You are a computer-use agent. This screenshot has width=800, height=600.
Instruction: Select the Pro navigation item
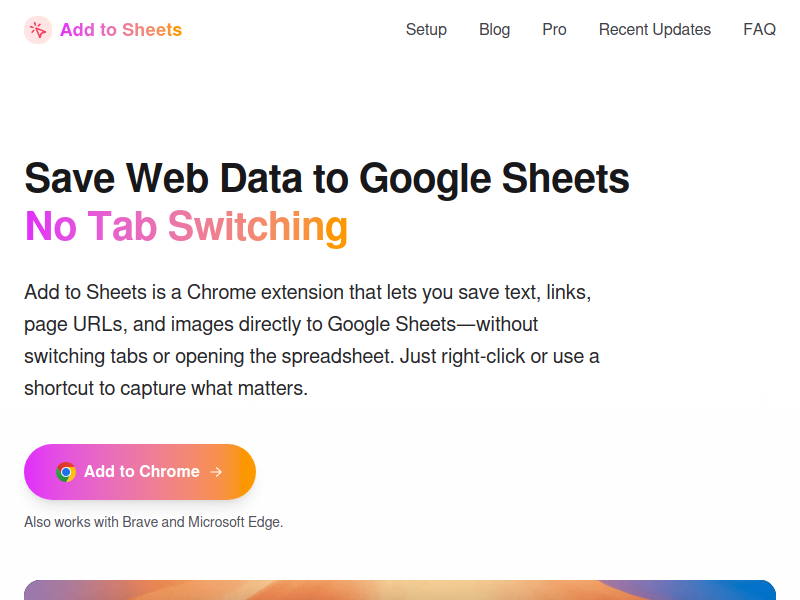tap(554, 30)
